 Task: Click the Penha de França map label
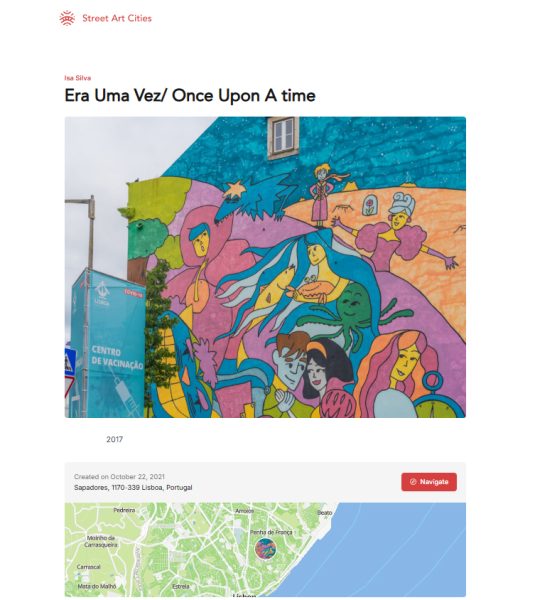pyautogui.click(x=271, y=532)
